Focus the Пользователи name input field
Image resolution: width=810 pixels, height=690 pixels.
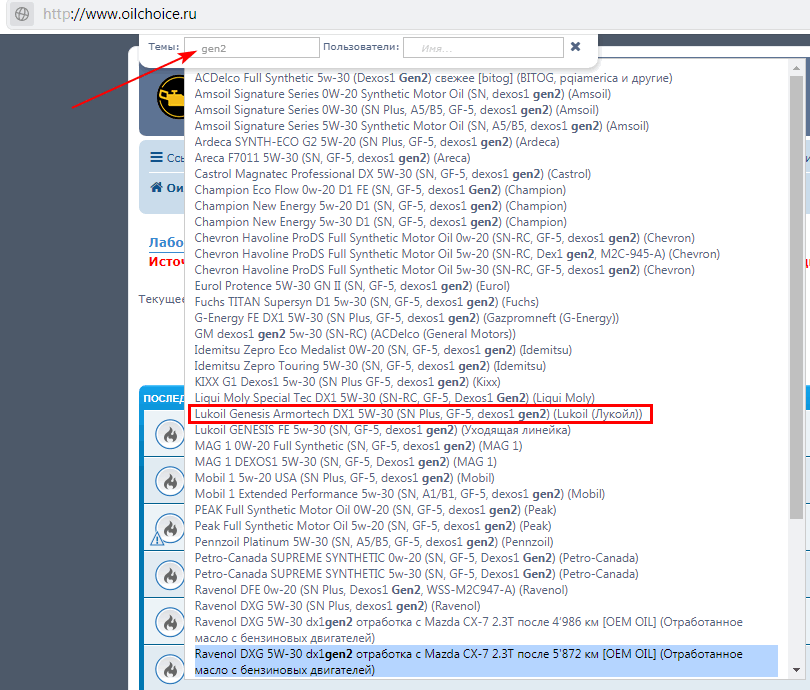click(x=484, y=47)
